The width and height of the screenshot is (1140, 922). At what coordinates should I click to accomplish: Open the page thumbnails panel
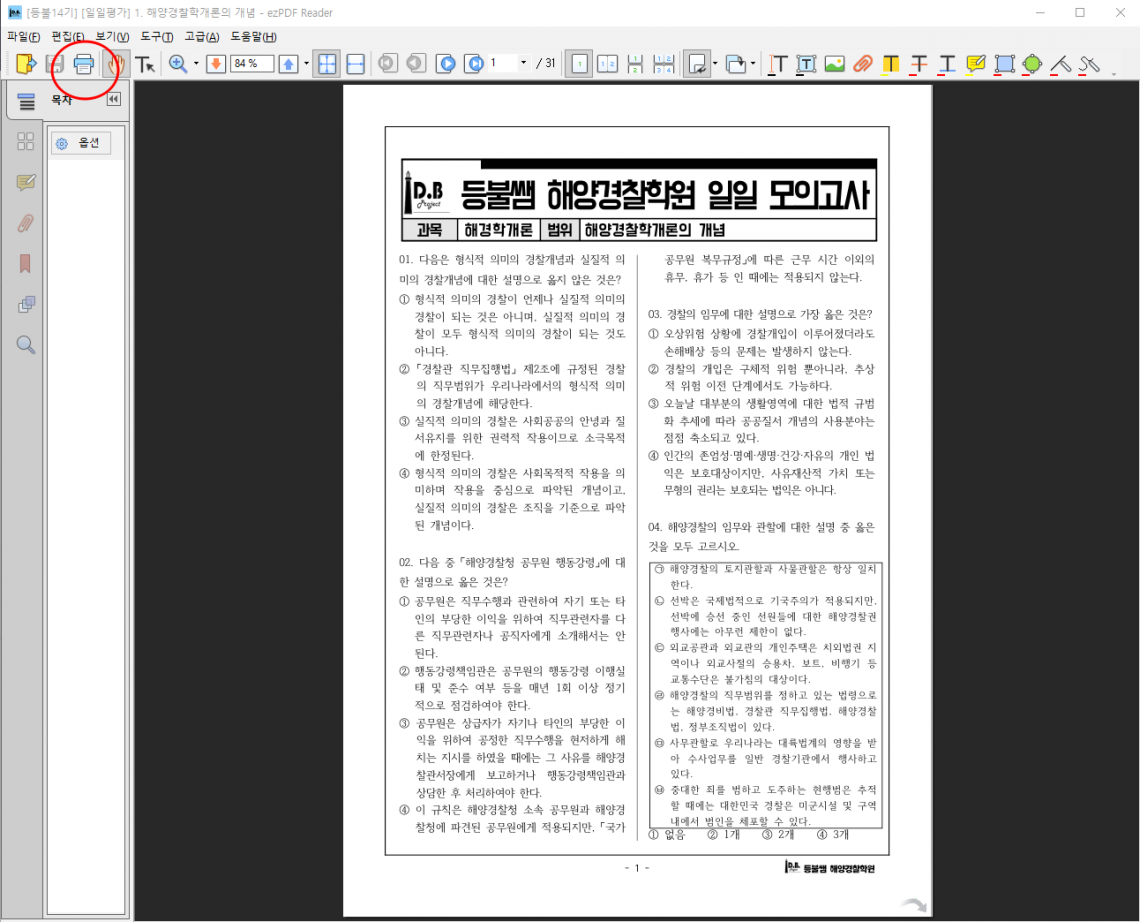coord(25,141)
